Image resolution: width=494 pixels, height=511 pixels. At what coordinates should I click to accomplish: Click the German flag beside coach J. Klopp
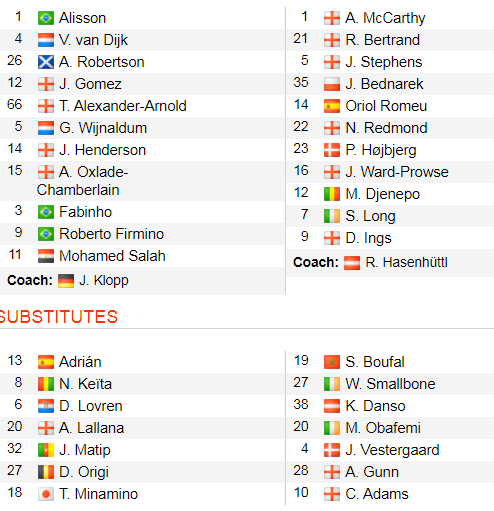66,281
